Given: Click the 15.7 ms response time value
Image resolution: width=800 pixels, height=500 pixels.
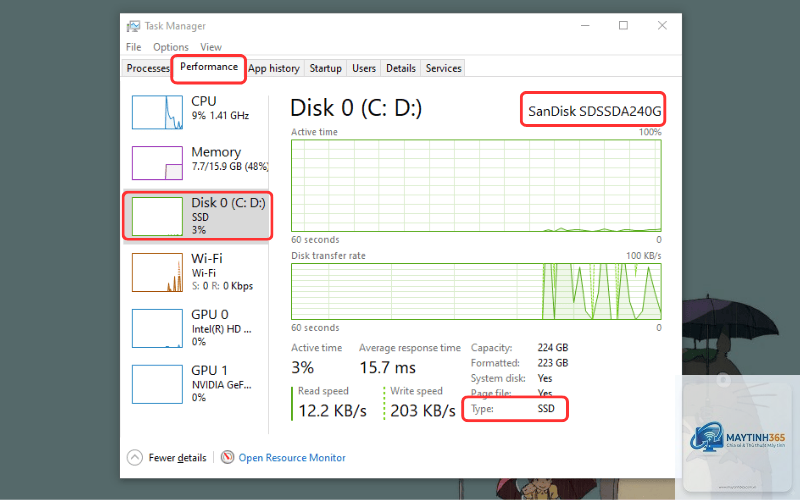Looking at the screenshot, I should point(387,367).
